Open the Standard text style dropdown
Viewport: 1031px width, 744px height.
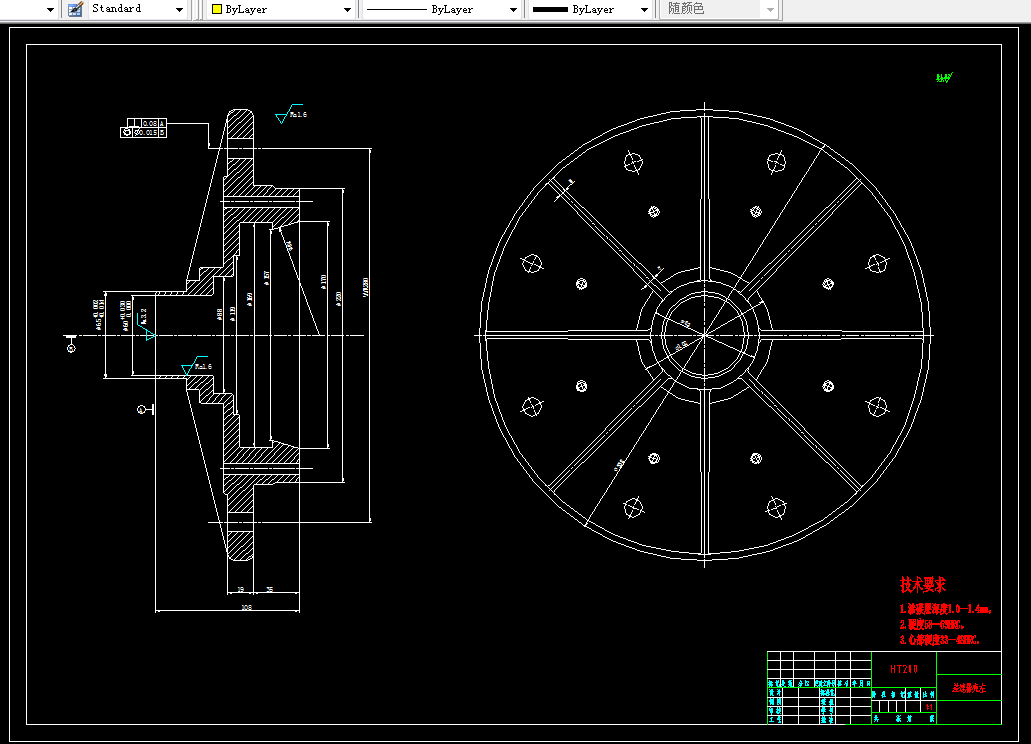[180, 9]
